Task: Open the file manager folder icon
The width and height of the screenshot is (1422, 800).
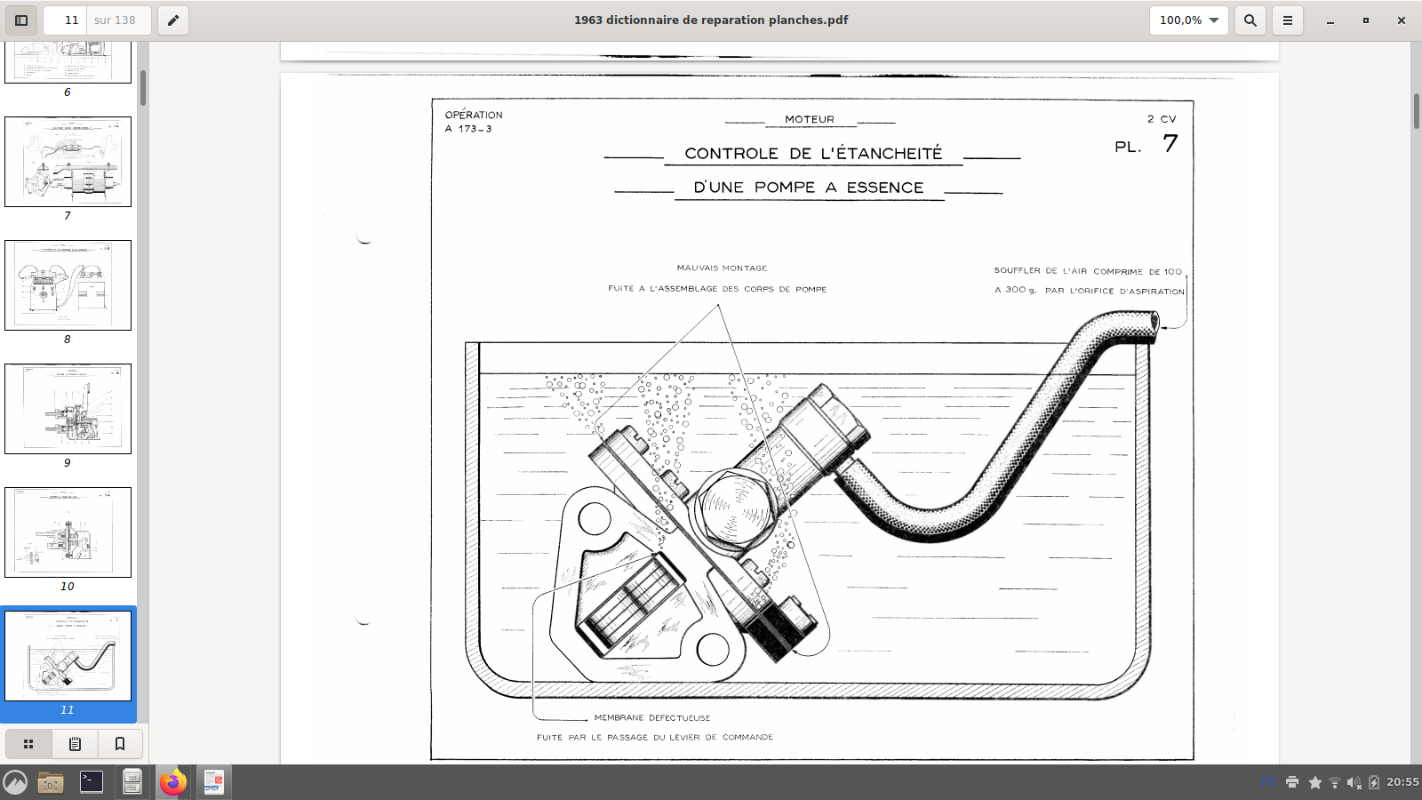Action: point(50,782)
